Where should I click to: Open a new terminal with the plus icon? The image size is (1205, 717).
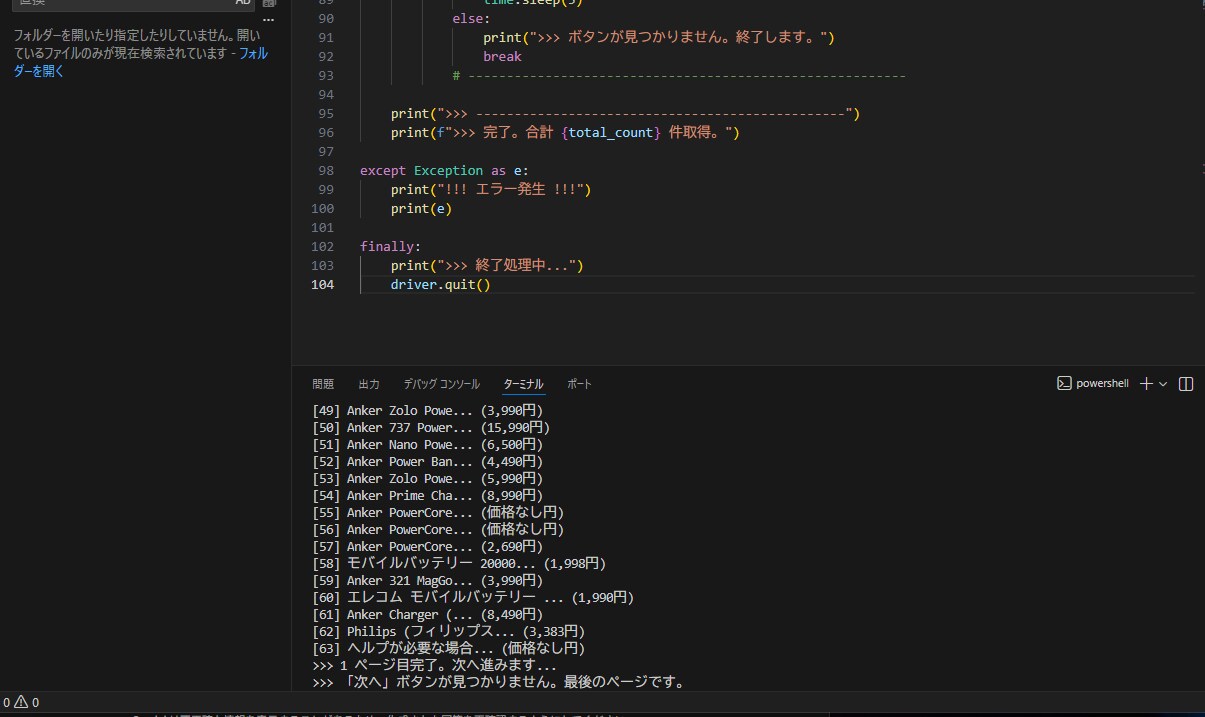[1147, 384]
